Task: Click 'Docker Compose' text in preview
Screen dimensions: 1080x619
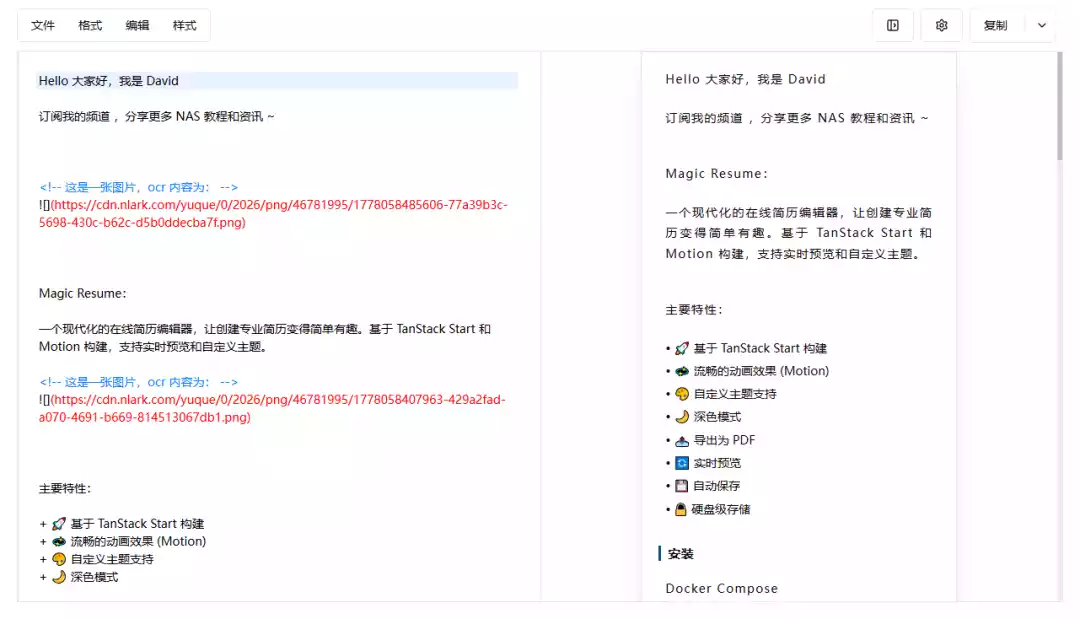Action: [x=722, y=589]
